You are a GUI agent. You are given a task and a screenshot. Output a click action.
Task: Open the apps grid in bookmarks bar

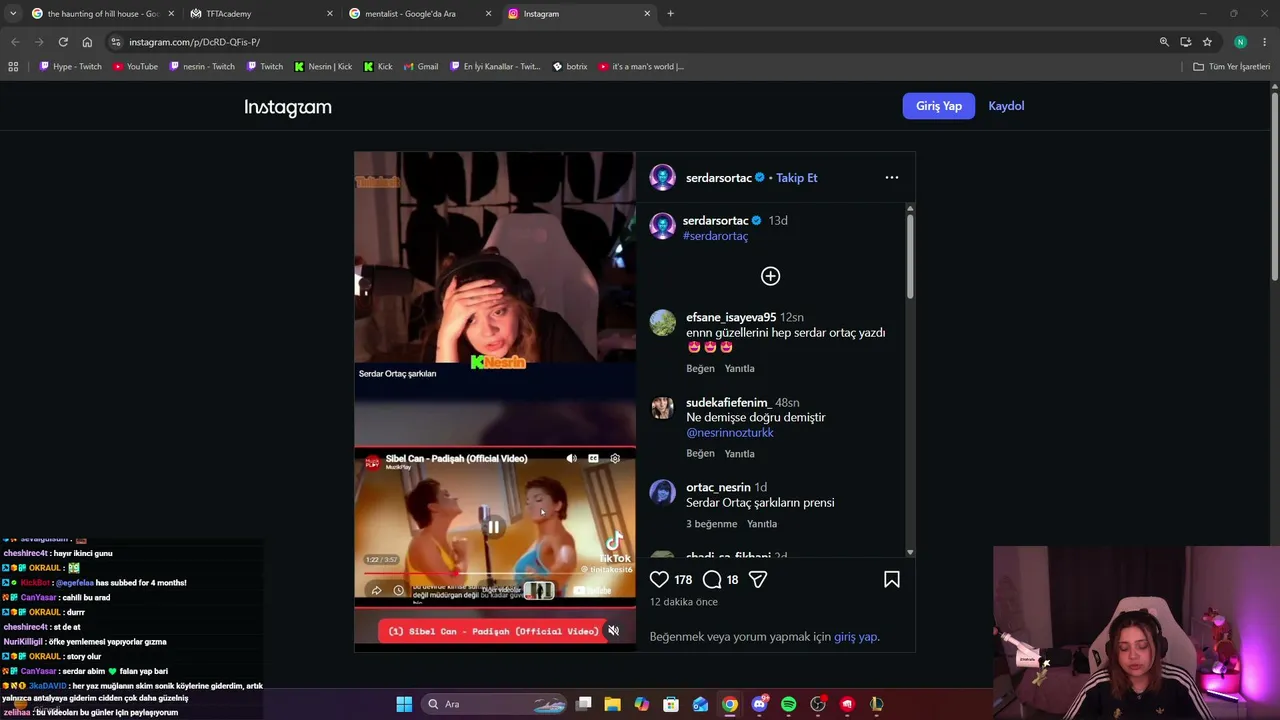coord(13,67)
